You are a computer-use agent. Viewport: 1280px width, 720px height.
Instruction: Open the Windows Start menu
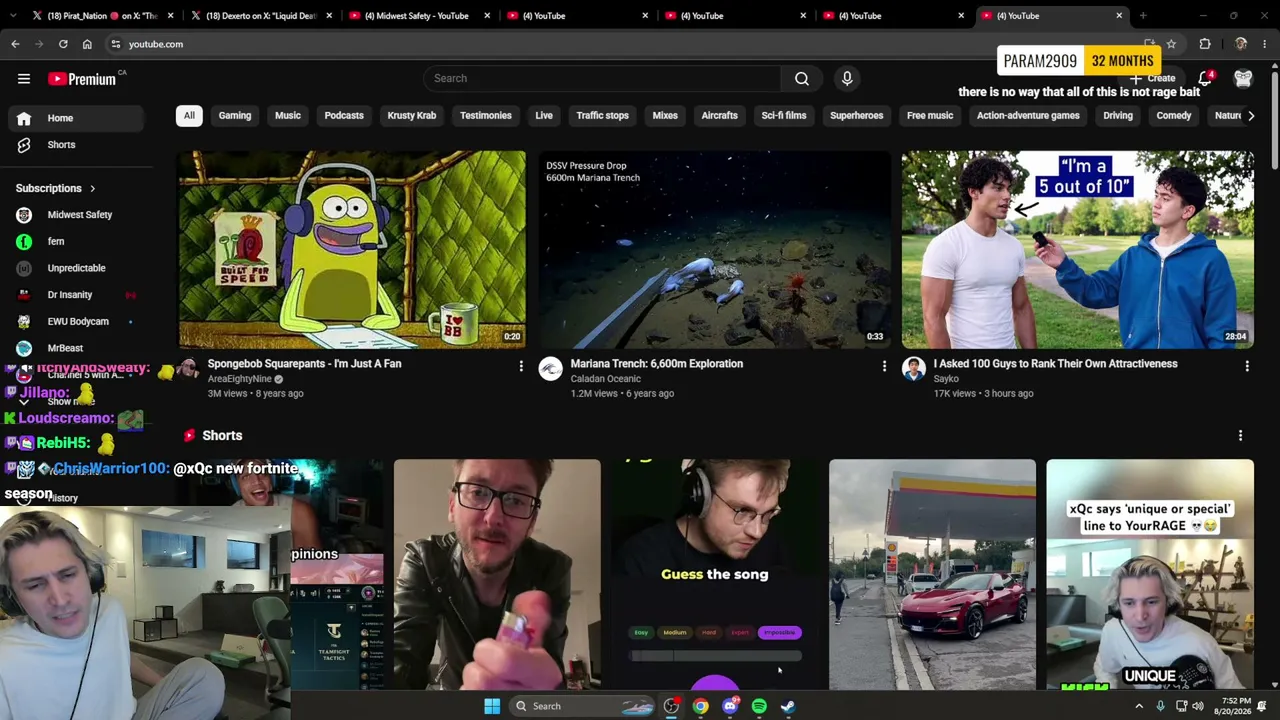[492, 706]
